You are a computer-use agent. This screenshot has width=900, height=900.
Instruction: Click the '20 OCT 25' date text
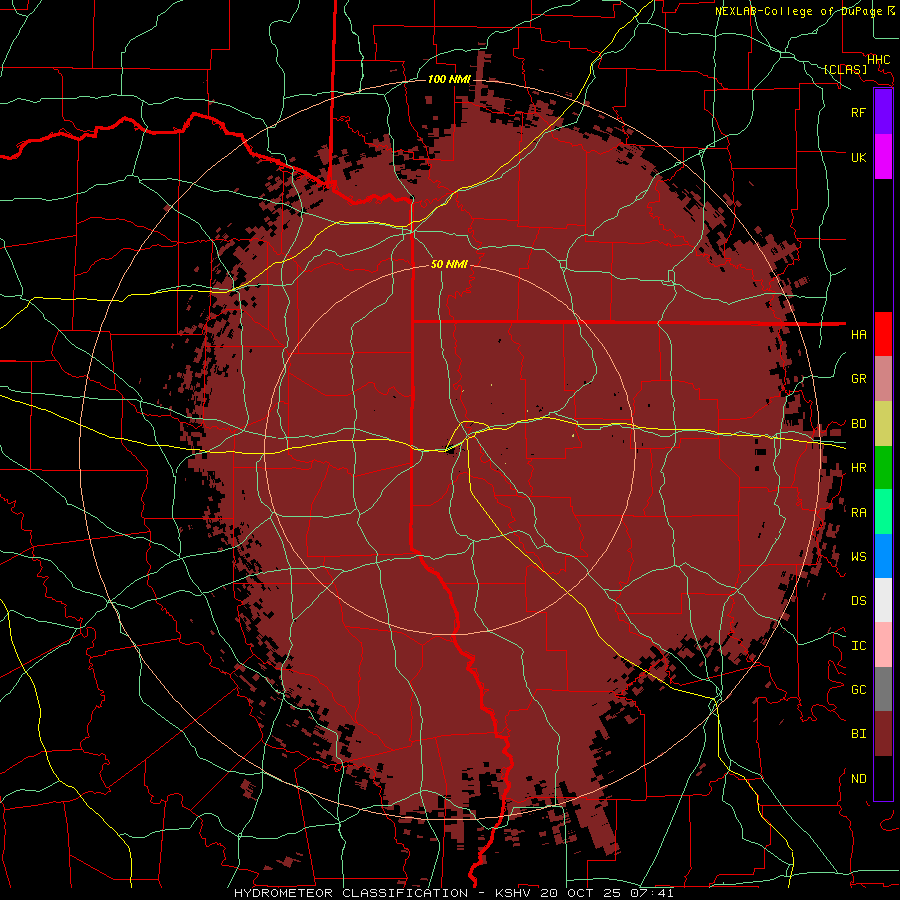(x=580, y=893)
